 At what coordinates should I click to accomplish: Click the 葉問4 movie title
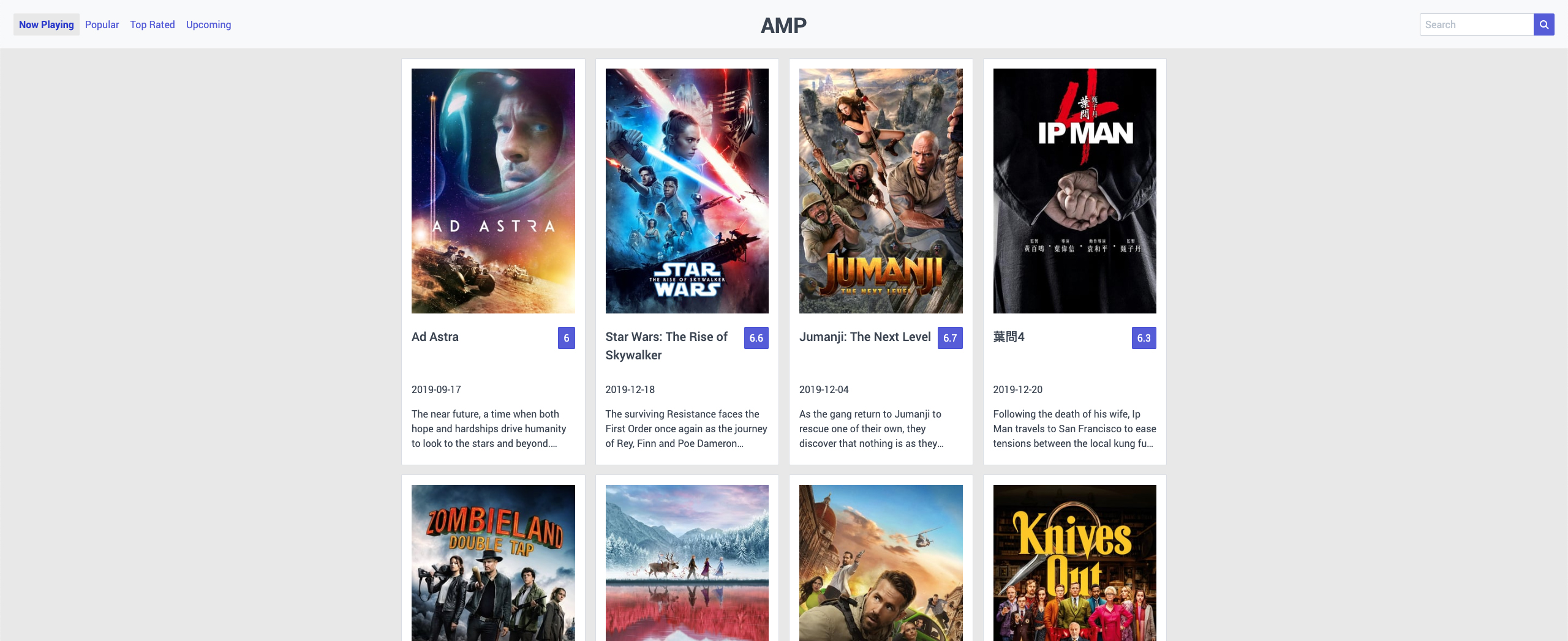pyautogui.click(x=1009, y=337)
